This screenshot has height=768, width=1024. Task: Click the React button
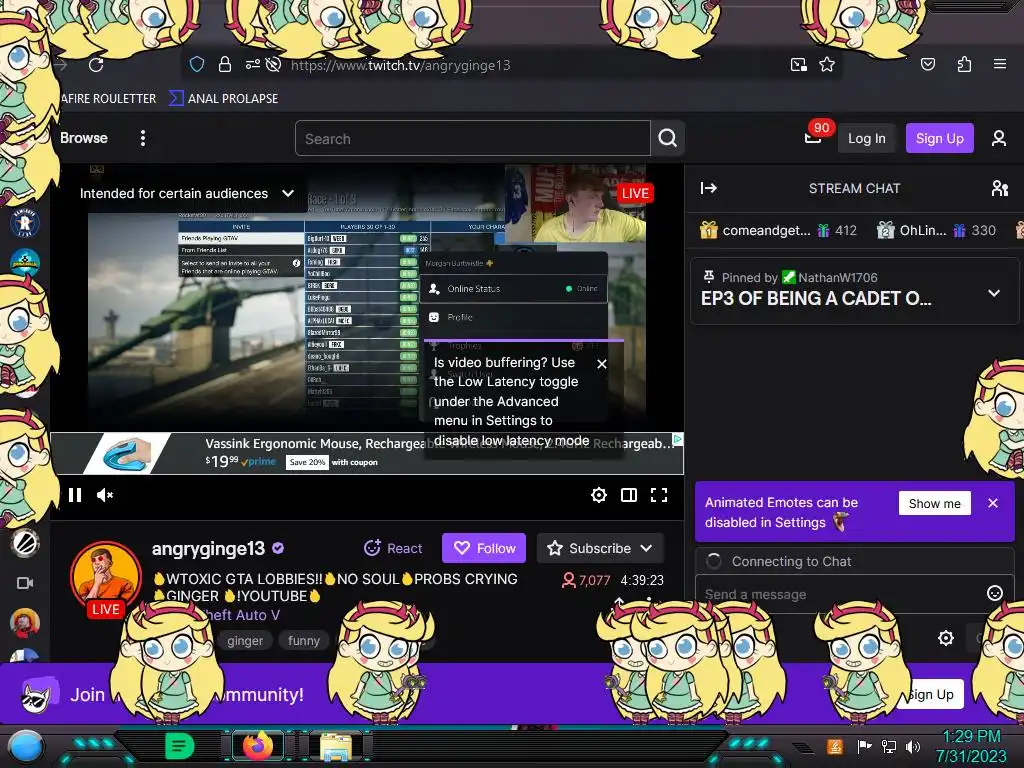(393, 548)
